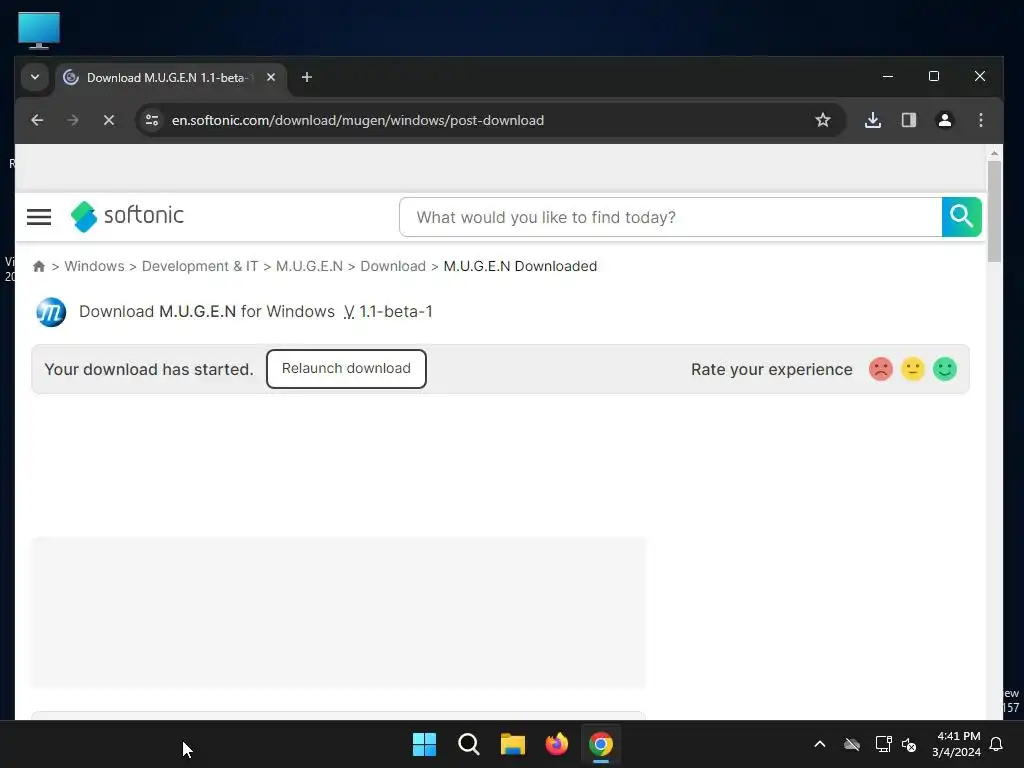Image resolution: width=1024 pixels, height=768 pixels.
Task: Maximize the Chrome window
Action: pyautogui.click(x=934, y=76)
